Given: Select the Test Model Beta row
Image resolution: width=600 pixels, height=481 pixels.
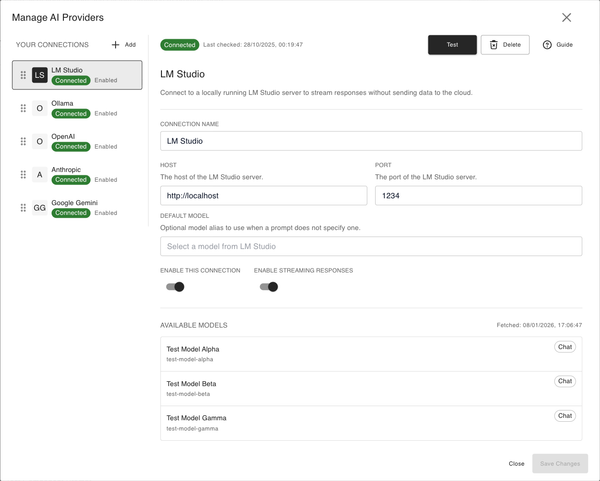Looking at the screenshot, I should (371, 388).
